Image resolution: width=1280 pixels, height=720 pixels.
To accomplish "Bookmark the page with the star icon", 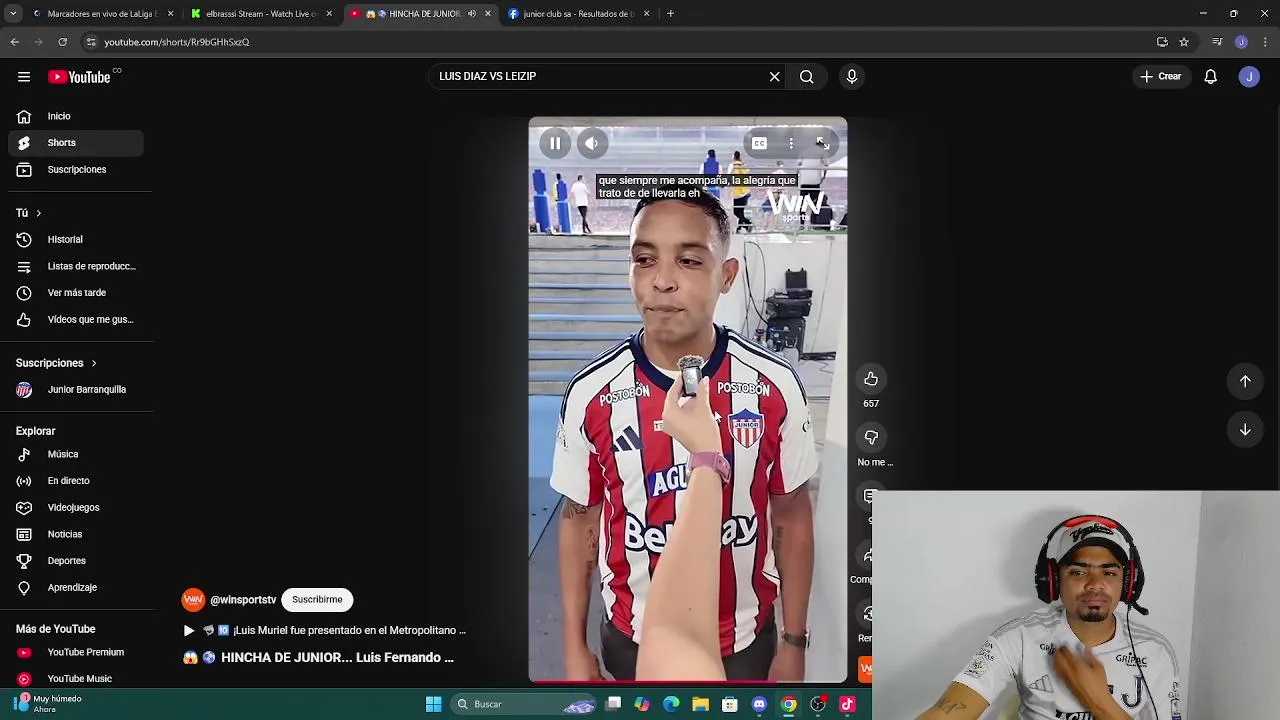I will point(1184,42).
